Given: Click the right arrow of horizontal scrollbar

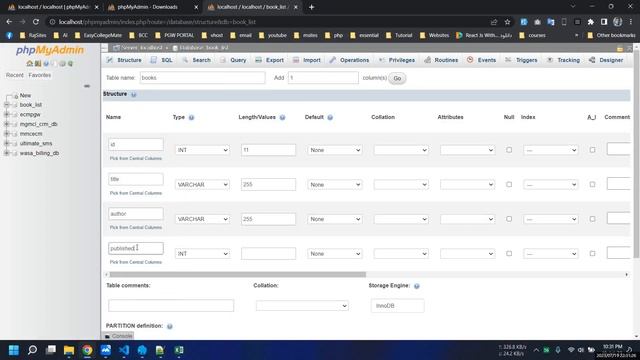Looking at the screenshot, I should [627, 275].
